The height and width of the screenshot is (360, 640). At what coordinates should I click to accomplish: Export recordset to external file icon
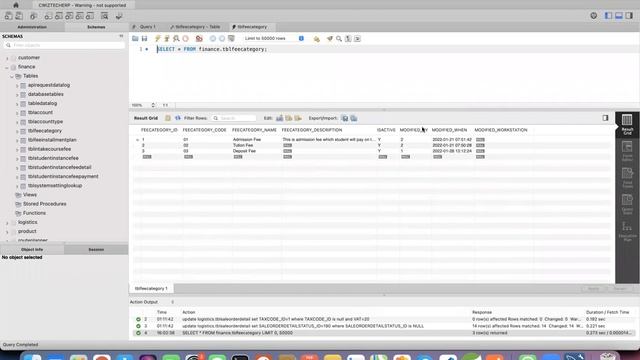click(x=345, y=118)
